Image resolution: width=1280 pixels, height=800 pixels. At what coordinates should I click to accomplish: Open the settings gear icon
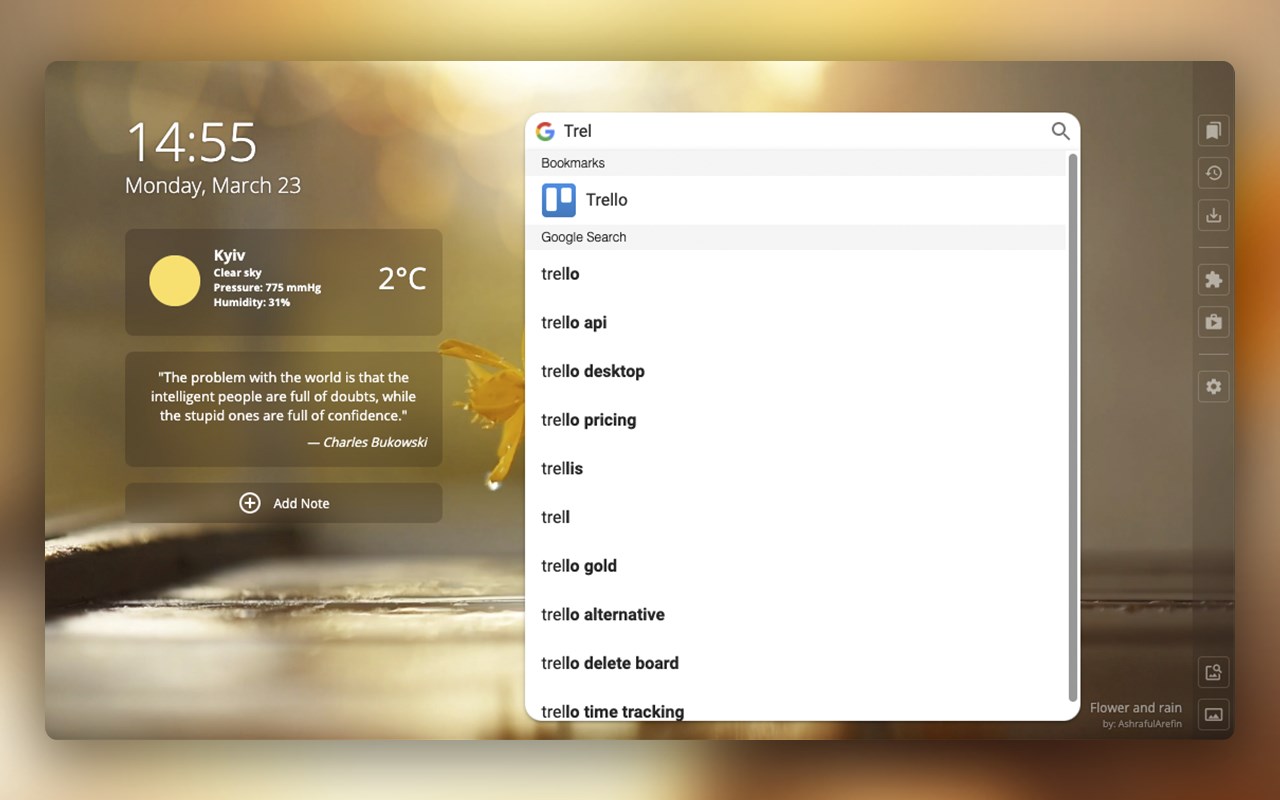[1213, 387]
